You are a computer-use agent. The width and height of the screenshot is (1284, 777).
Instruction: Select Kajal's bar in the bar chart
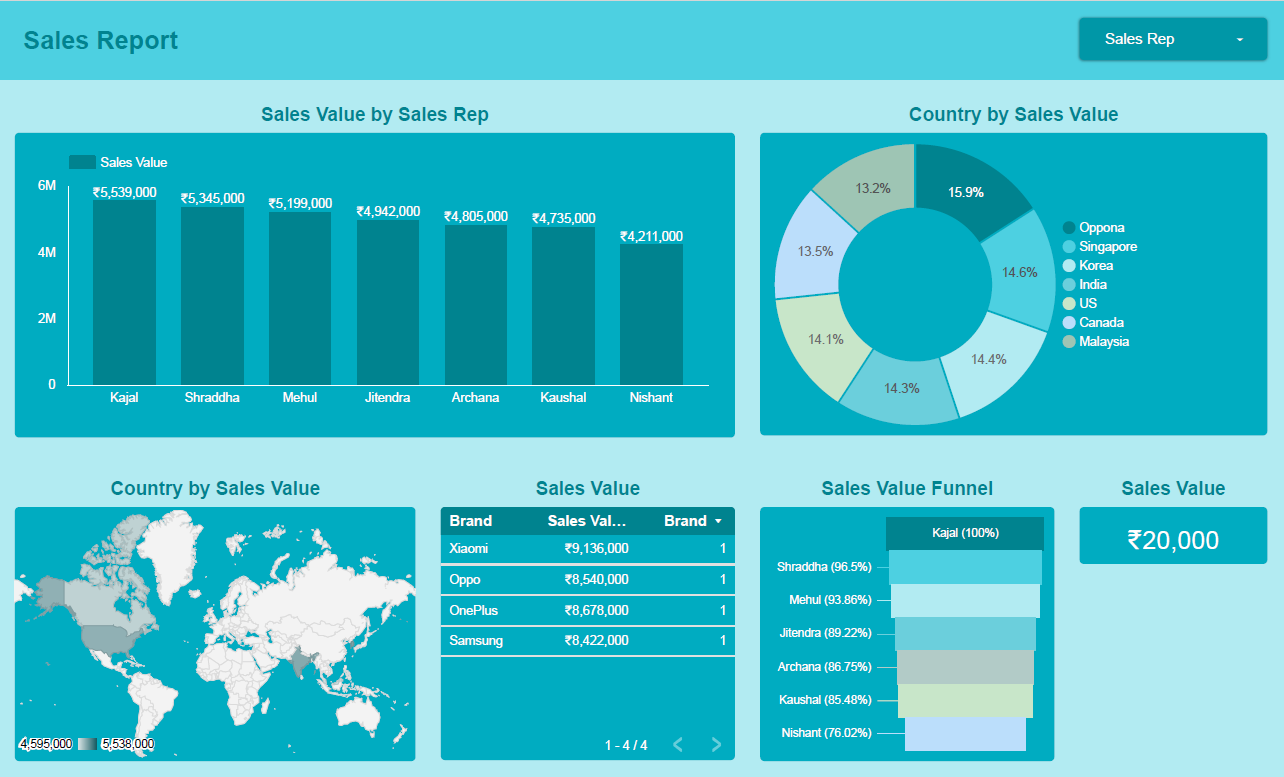(x=124, y=292)
